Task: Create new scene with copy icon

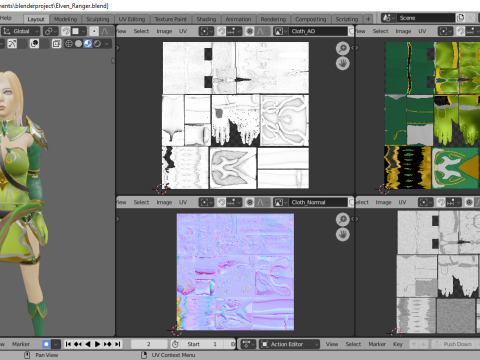Action: 461,18
